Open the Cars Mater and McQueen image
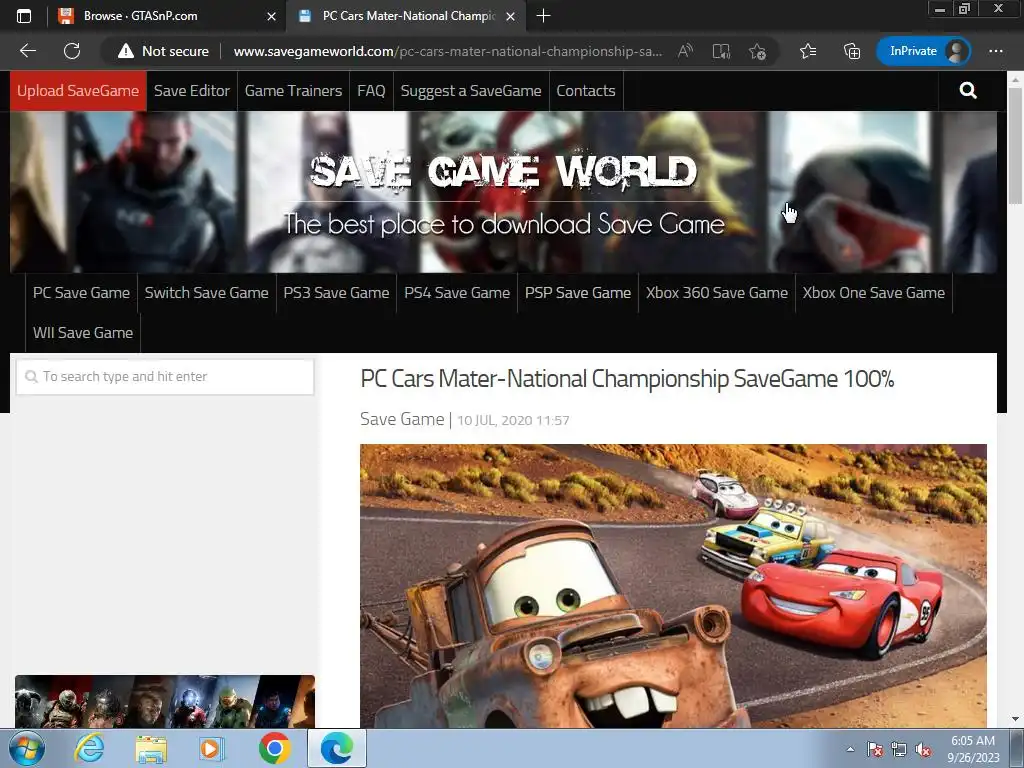The height and width of the screenshot is (768, 1024). 673,586
